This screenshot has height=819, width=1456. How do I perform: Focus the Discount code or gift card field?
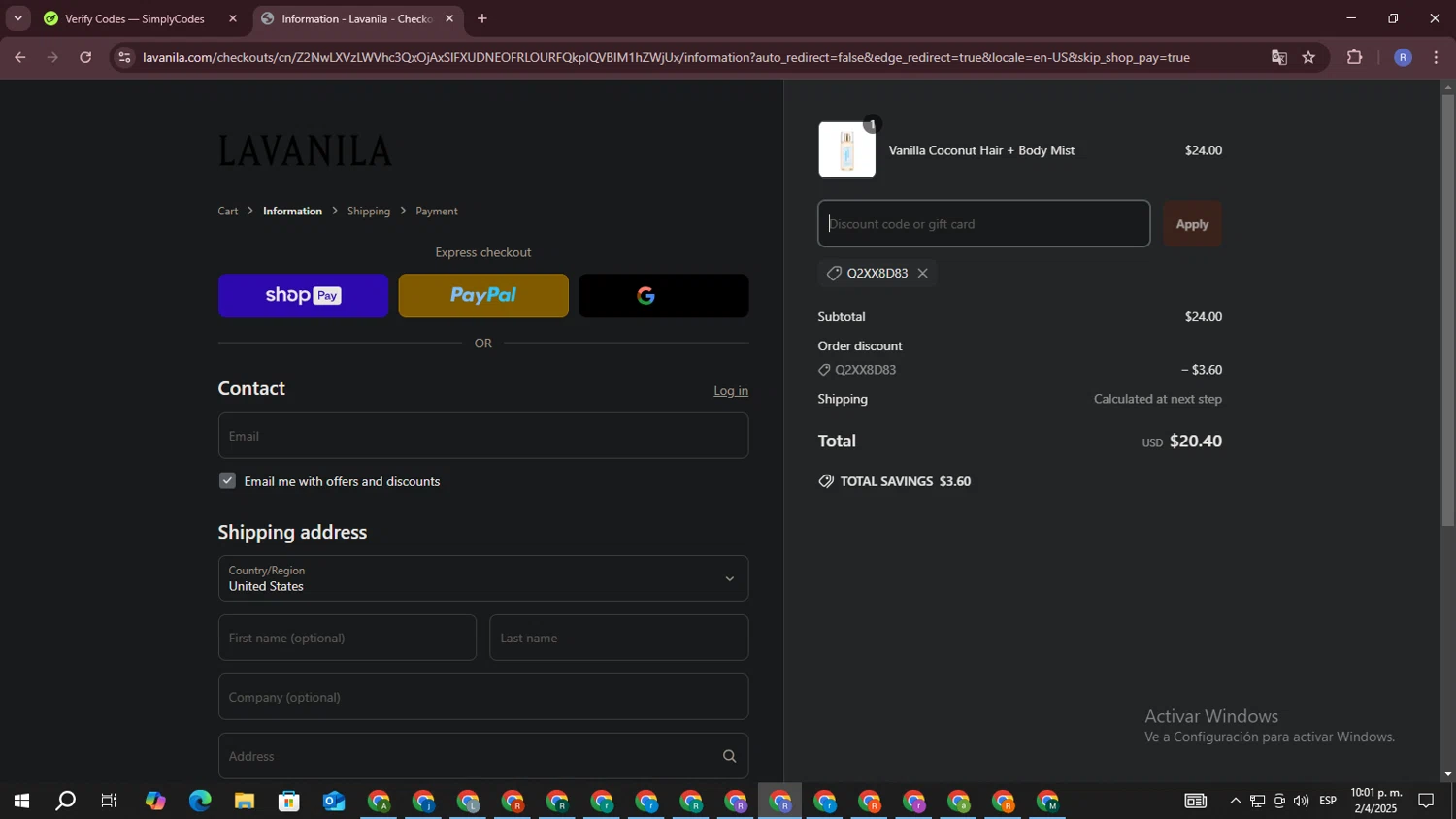coord(984,223)
